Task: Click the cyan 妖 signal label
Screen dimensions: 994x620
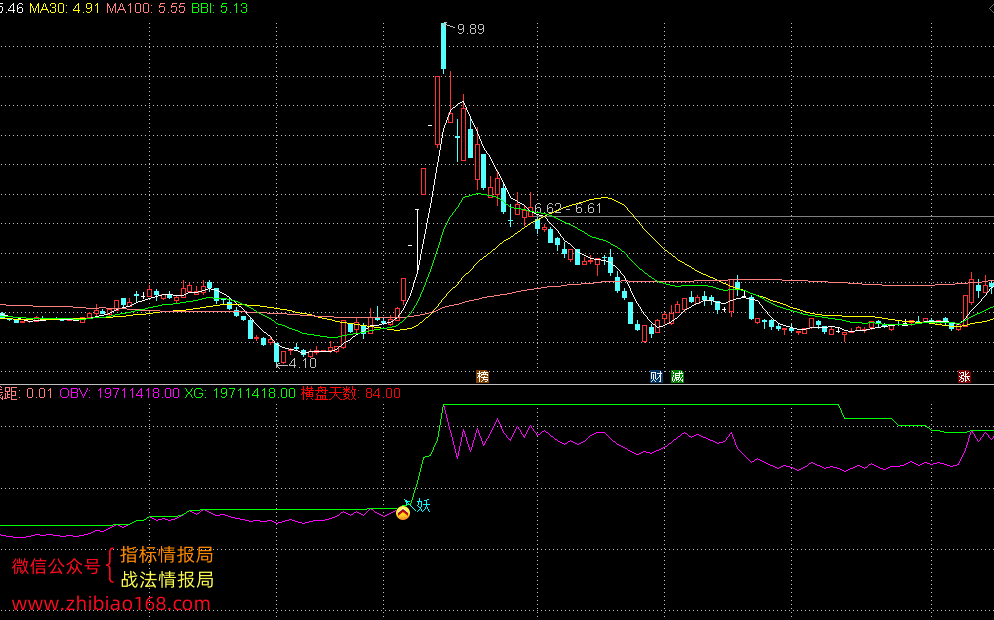Action: pos(423,505)
